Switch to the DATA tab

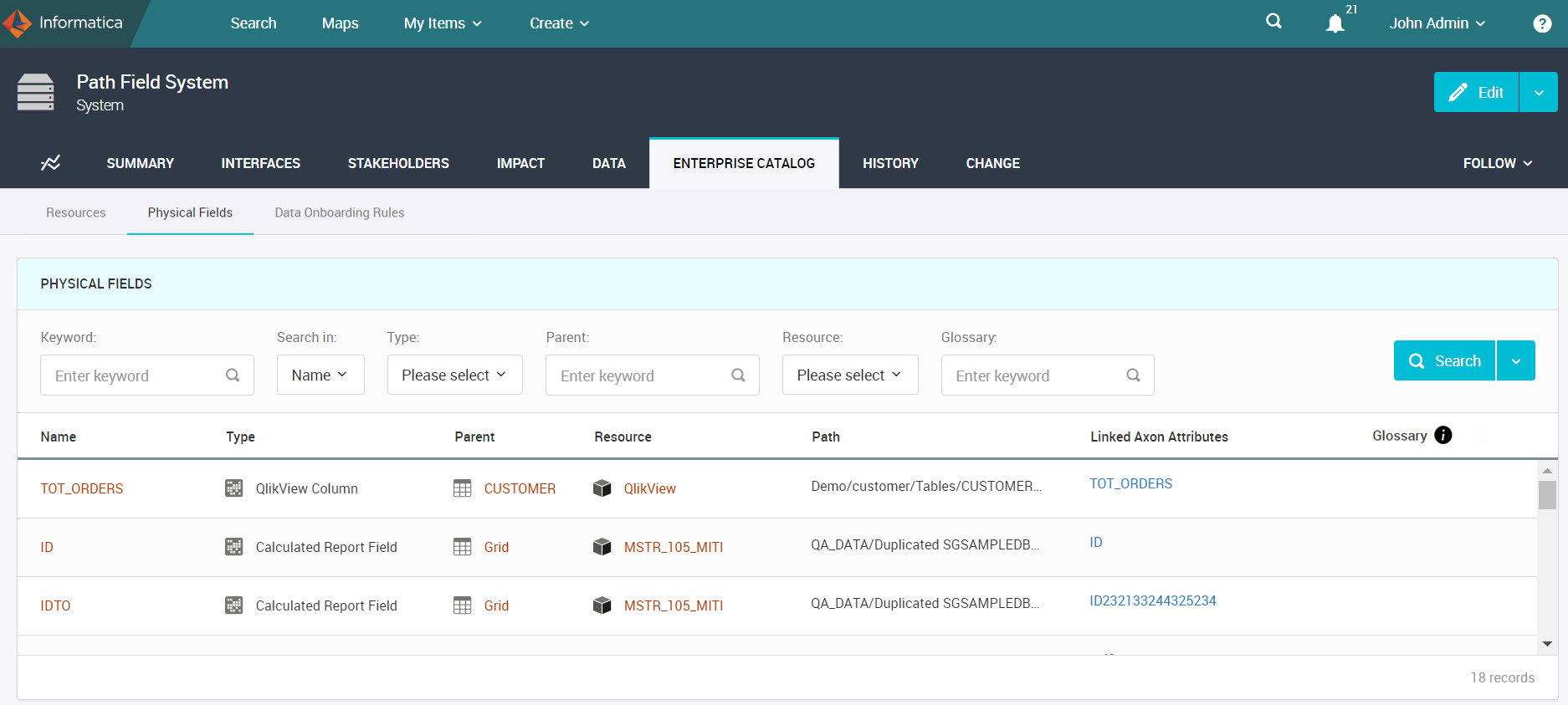[609, 163]
